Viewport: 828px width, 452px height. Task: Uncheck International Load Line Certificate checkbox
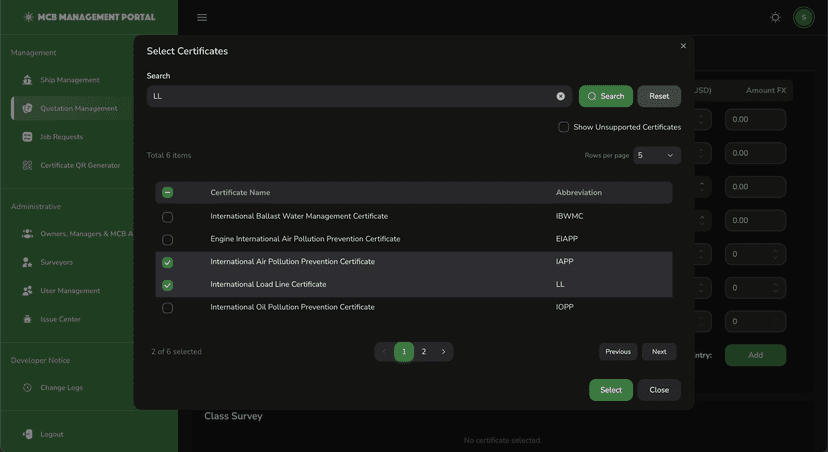click(167, 285)
